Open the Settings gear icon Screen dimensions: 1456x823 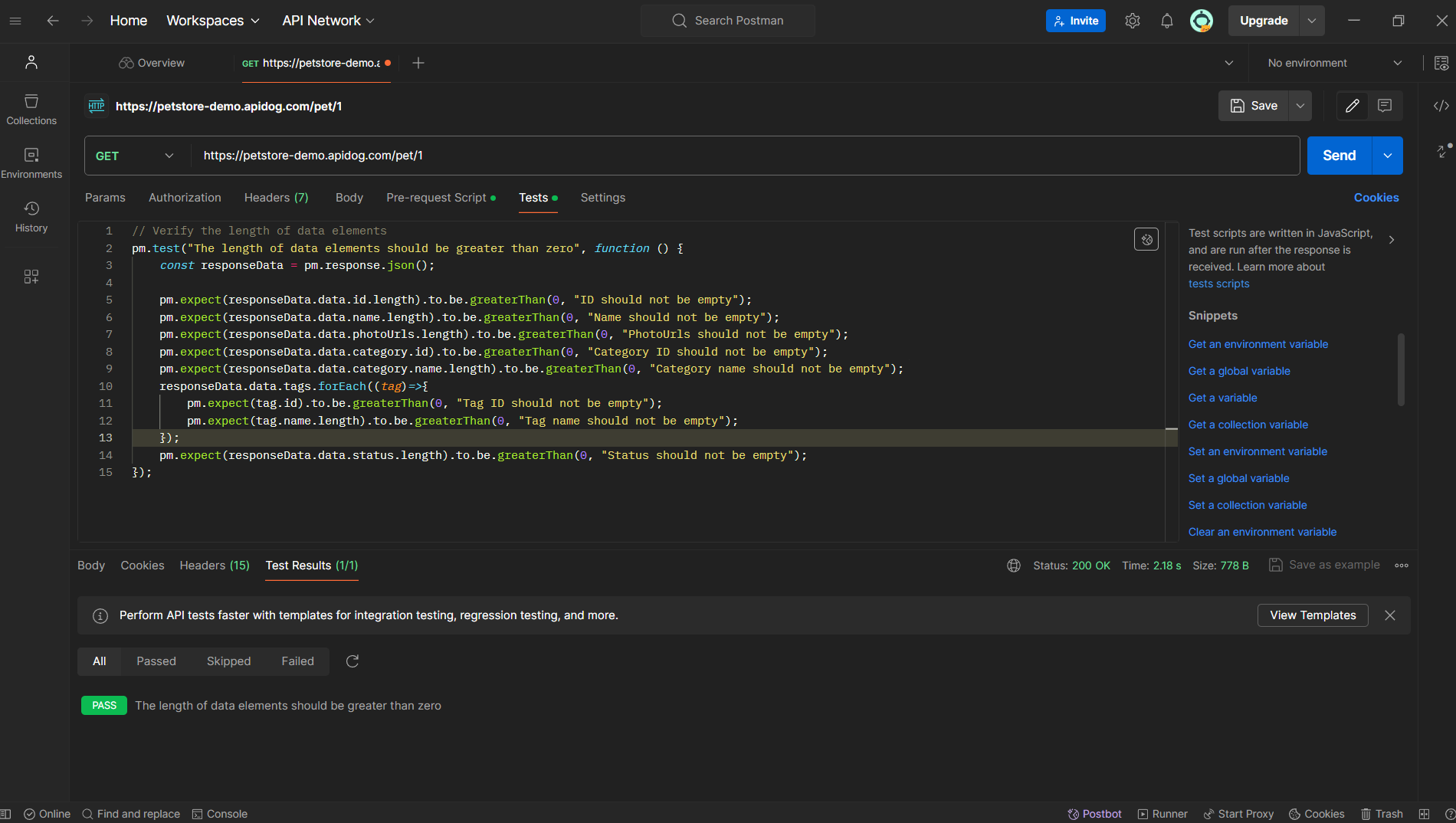[x=1133, y=21]
